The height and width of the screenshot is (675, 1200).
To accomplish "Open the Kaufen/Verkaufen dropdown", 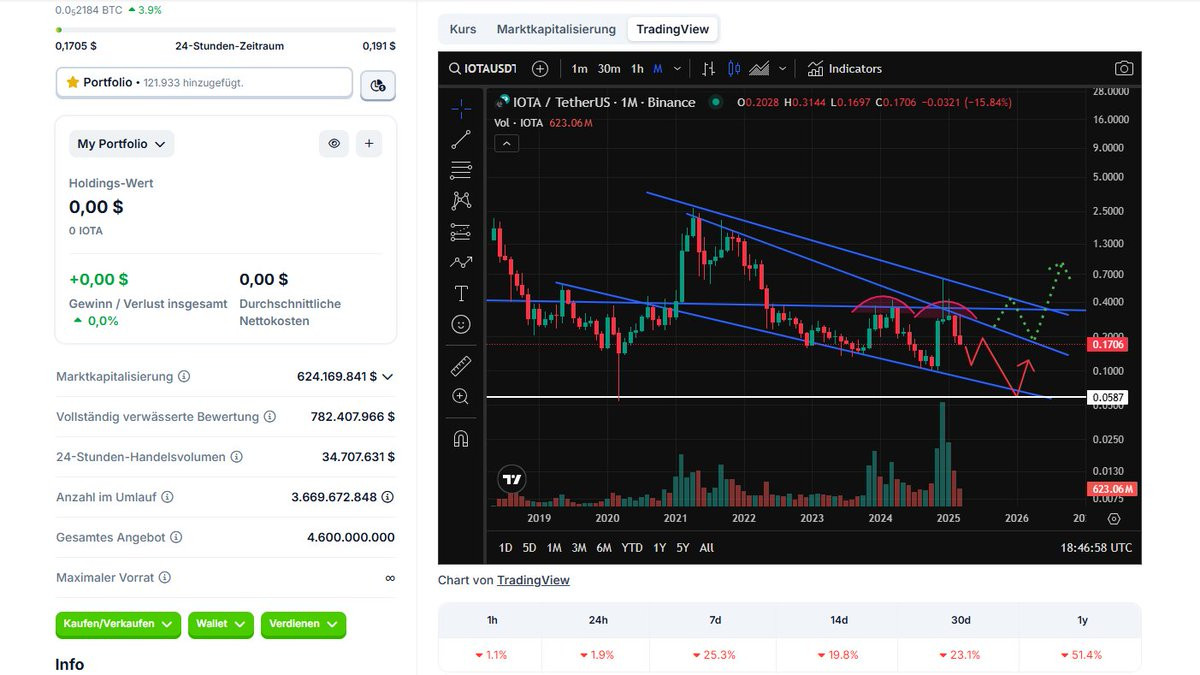I will click(118, 624).
